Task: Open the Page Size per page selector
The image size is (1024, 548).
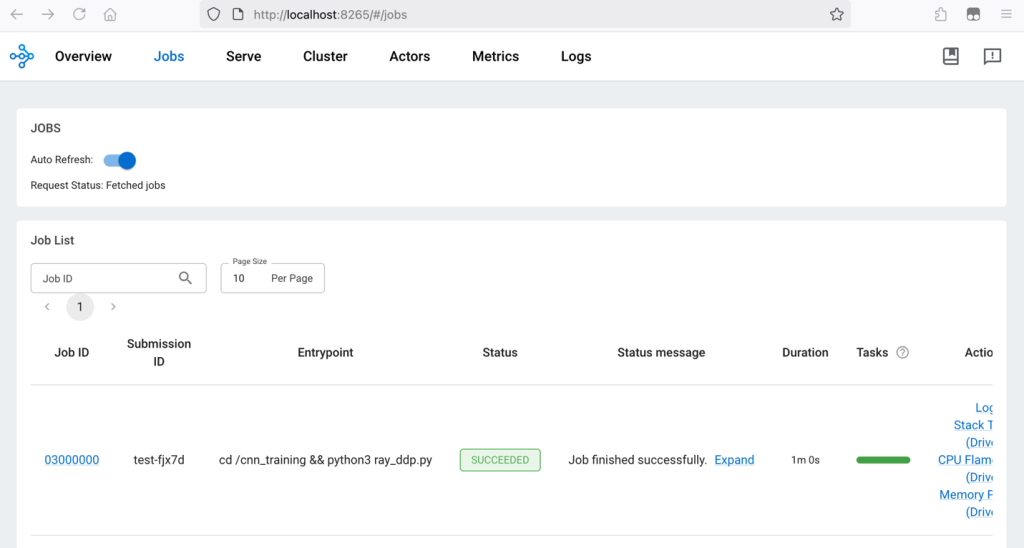Action: point(272,278)
